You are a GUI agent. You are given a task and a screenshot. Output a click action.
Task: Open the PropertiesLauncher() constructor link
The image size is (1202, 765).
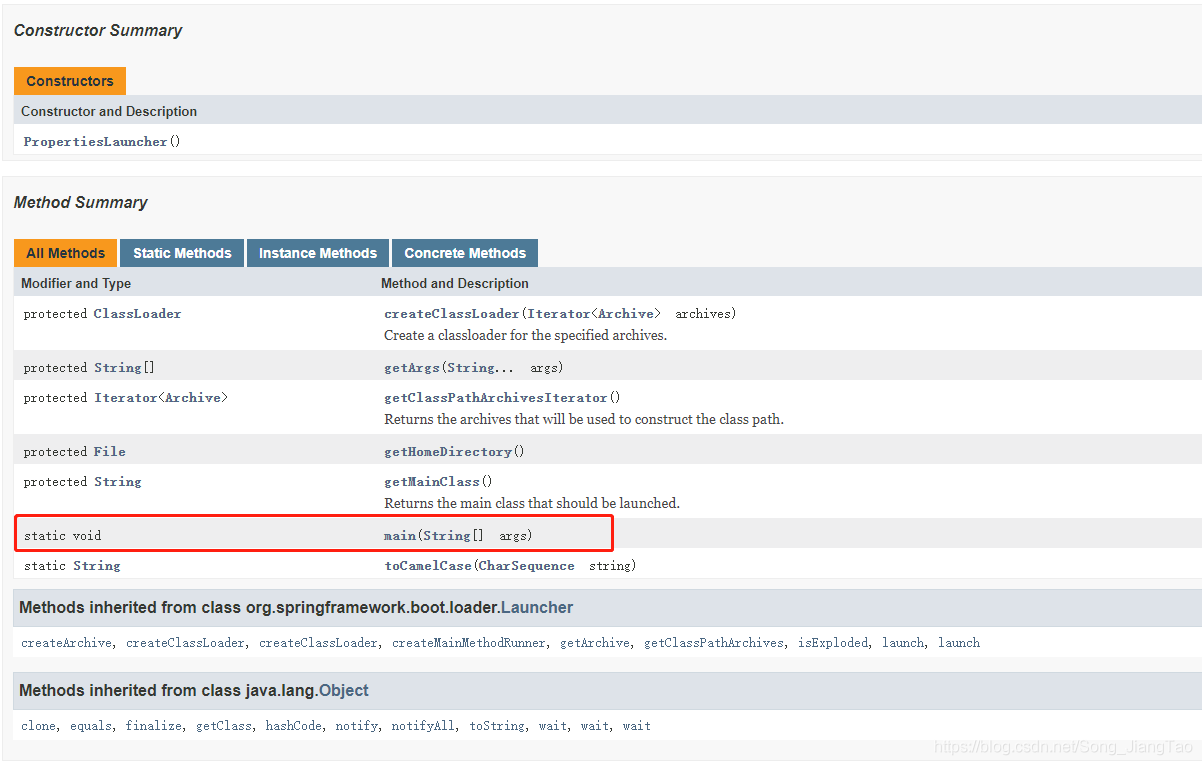tap(96, 142)
